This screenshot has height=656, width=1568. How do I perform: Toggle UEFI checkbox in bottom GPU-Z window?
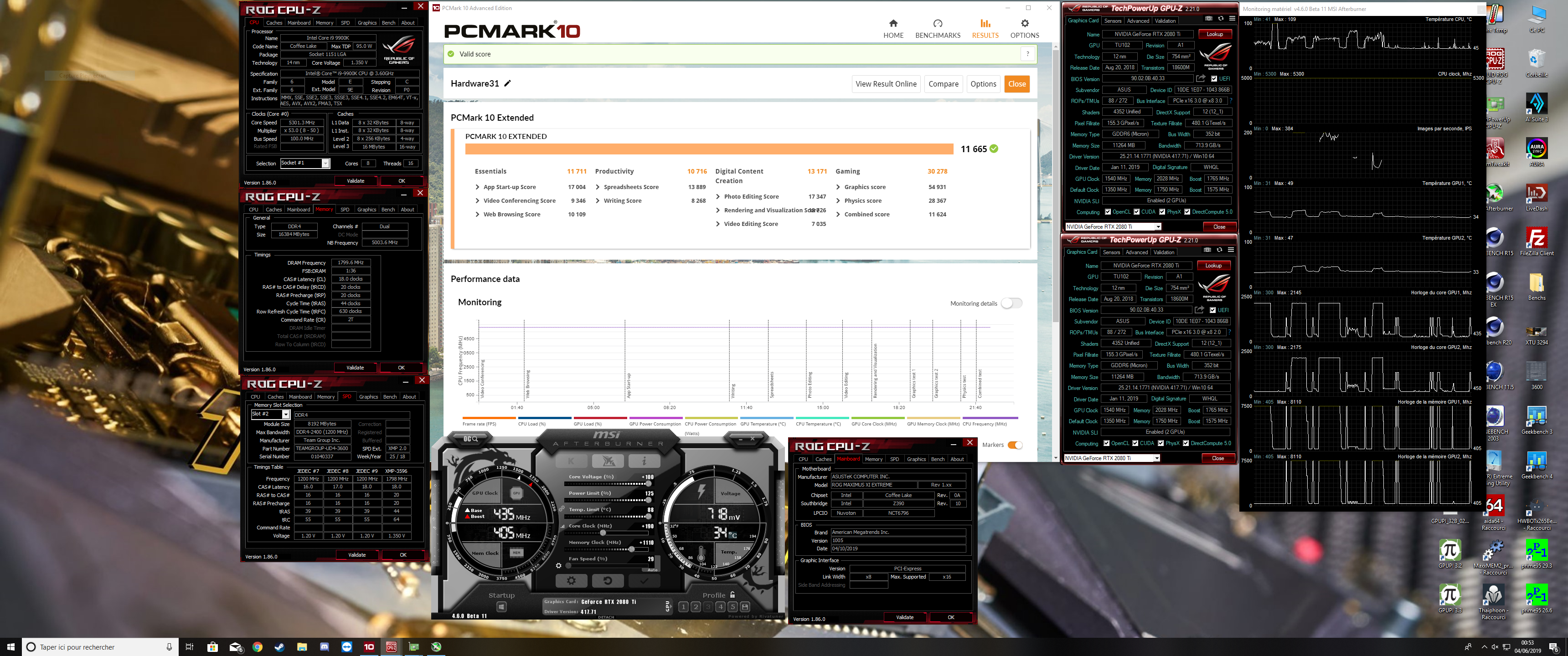pos(1212,310)
